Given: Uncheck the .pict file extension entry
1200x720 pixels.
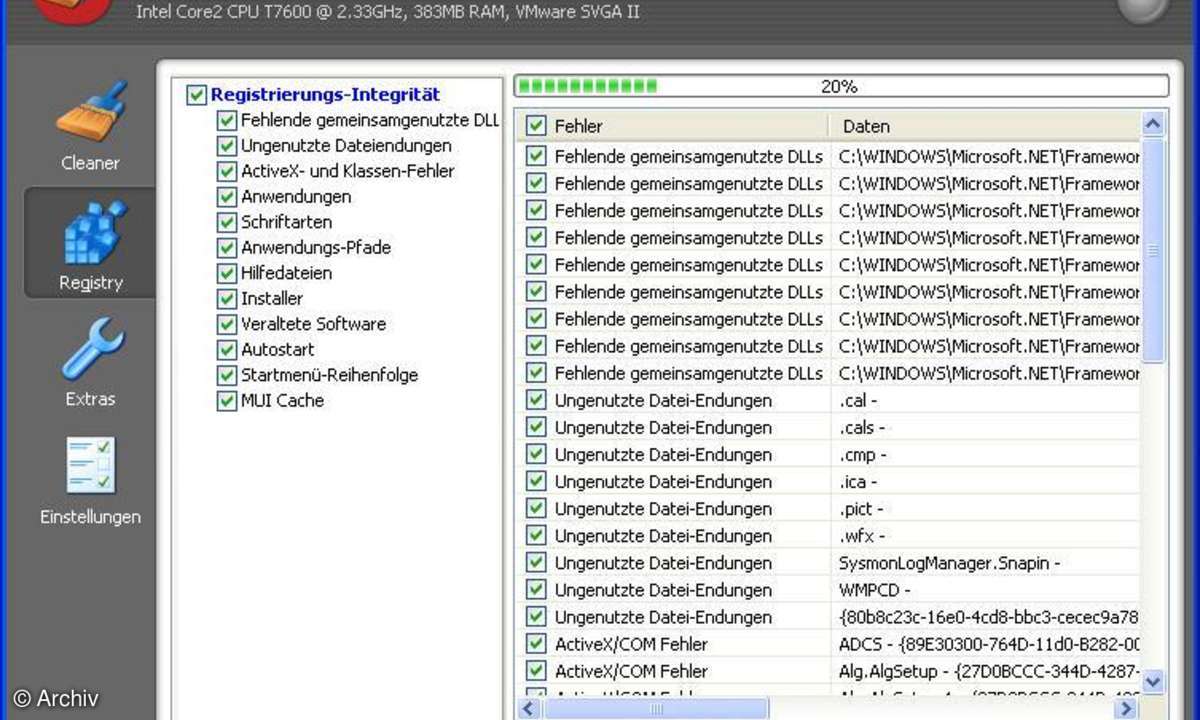Looking at the screenshot, I should (x=537, y=509).
